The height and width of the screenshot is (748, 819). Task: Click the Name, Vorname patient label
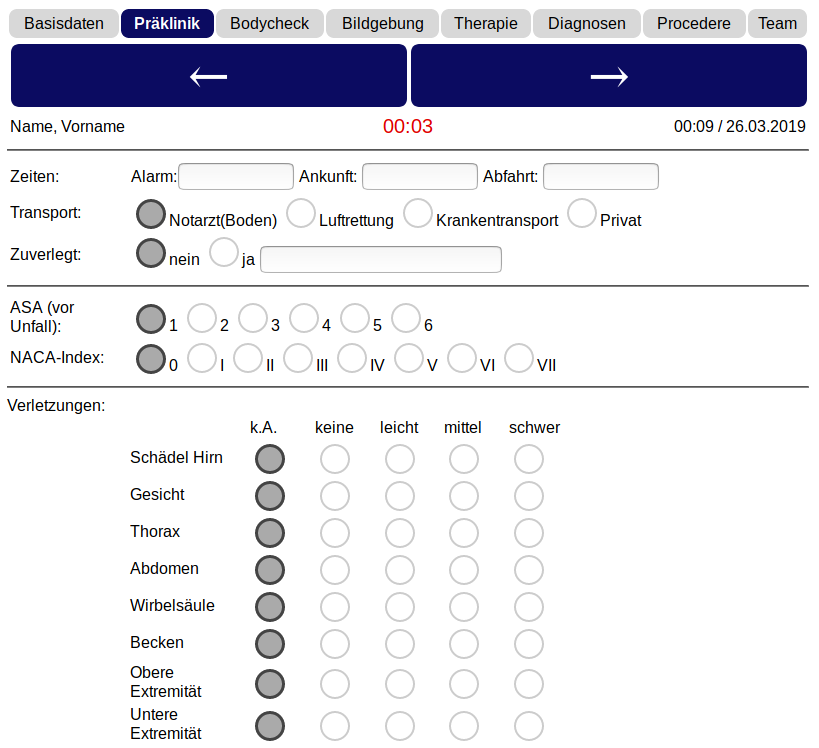(x=67, y=126)
